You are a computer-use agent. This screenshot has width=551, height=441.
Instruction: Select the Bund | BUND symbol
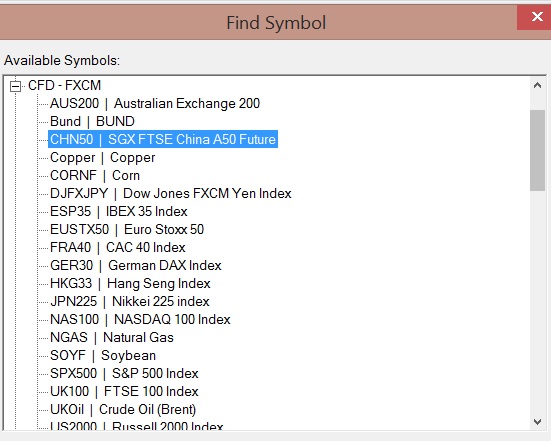click(92, 121)
